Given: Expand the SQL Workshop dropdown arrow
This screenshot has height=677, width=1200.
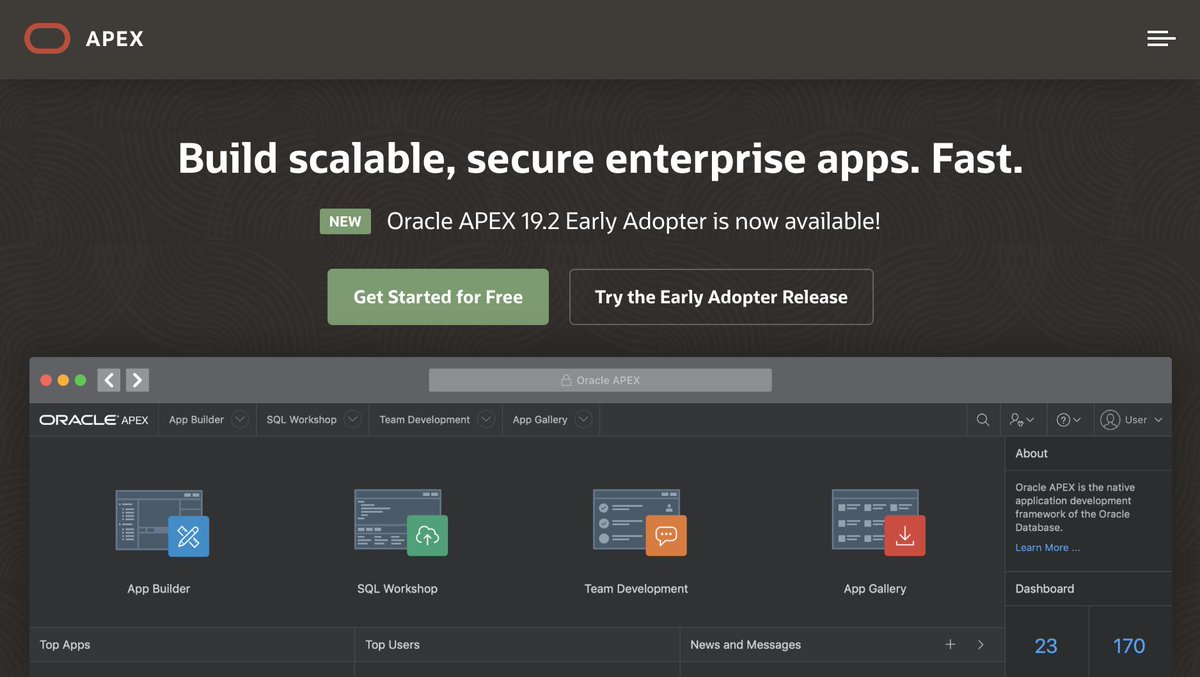Looking at the screenshot, I should pyautogui.click(x=353, y=420).
